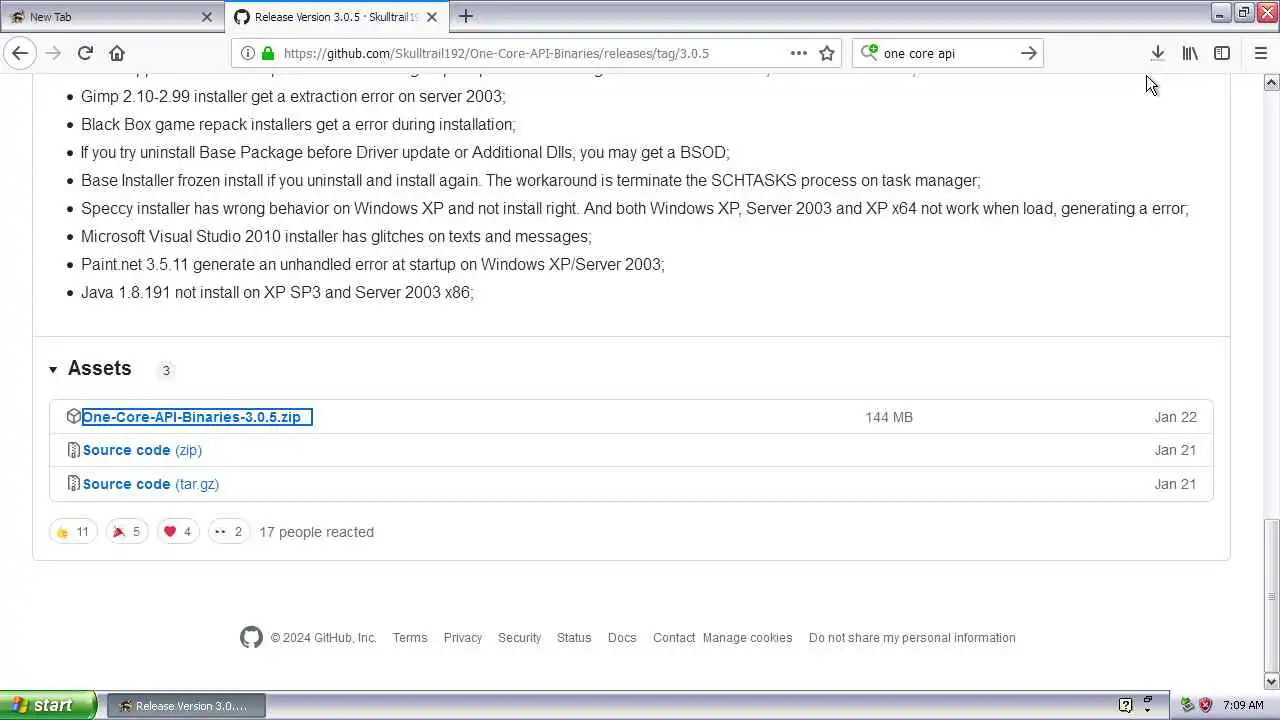Click the 7:09 AM taskbar clock

click(x=1243, y=705)
